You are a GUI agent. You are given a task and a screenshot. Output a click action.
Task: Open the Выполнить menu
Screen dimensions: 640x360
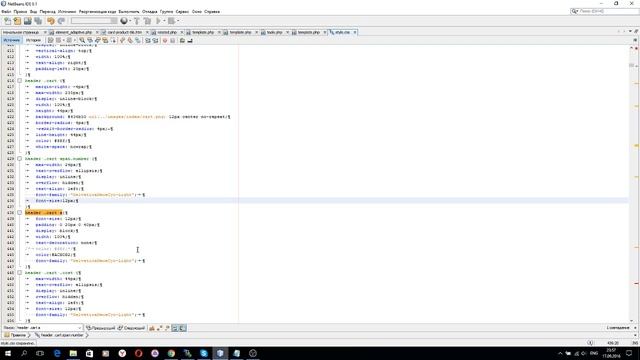pos(129,11)
